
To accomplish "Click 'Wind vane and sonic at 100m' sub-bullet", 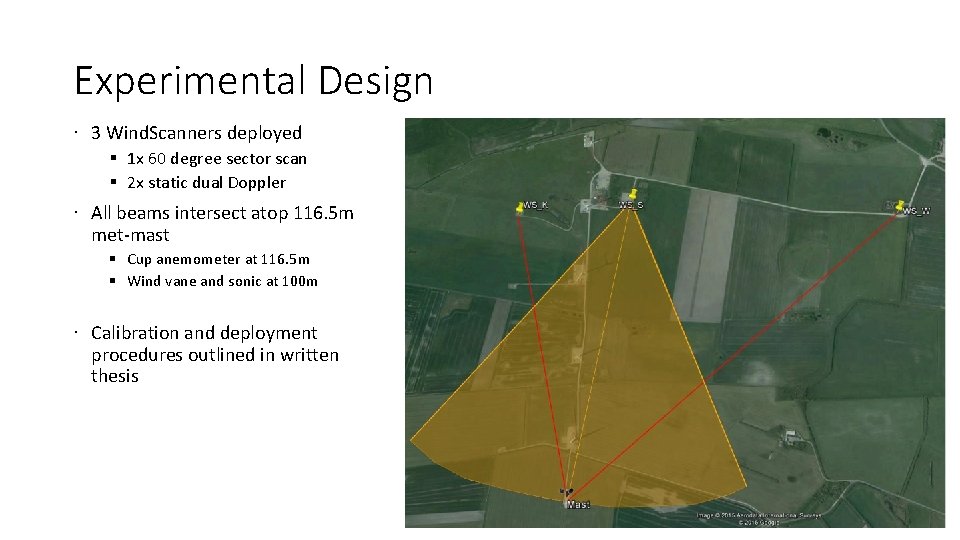I will 222,281.
